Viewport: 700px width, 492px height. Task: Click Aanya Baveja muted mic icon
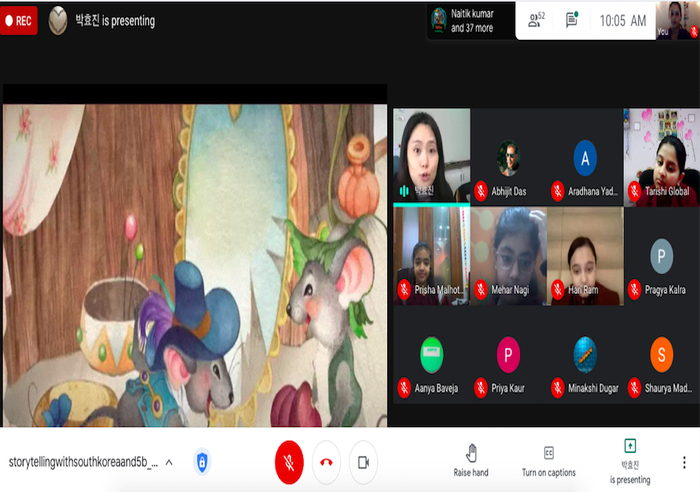tap(404, 388)
